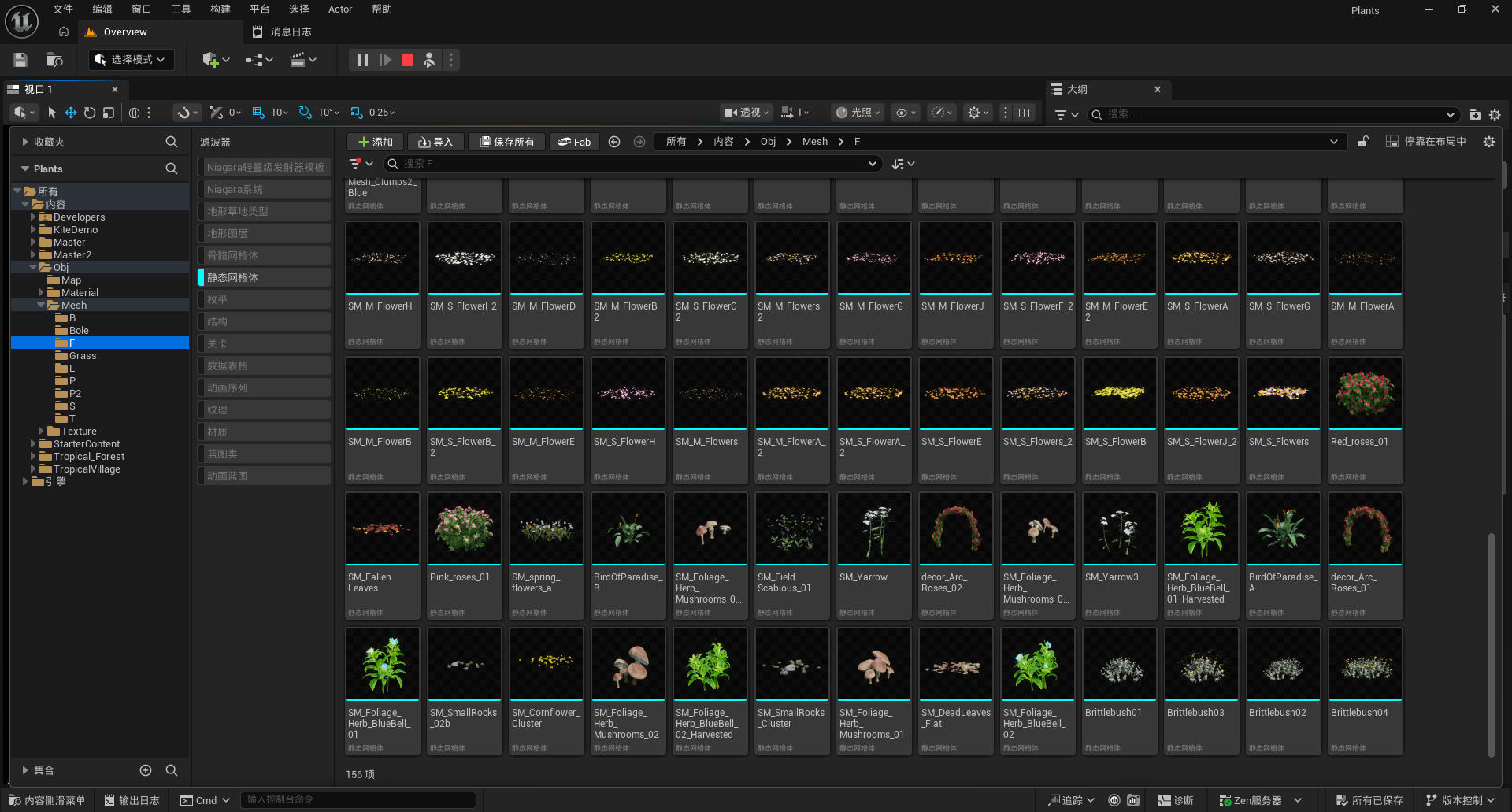Click the 添加 button
The height and width of the screenshot is (812, 1512).
375,142
